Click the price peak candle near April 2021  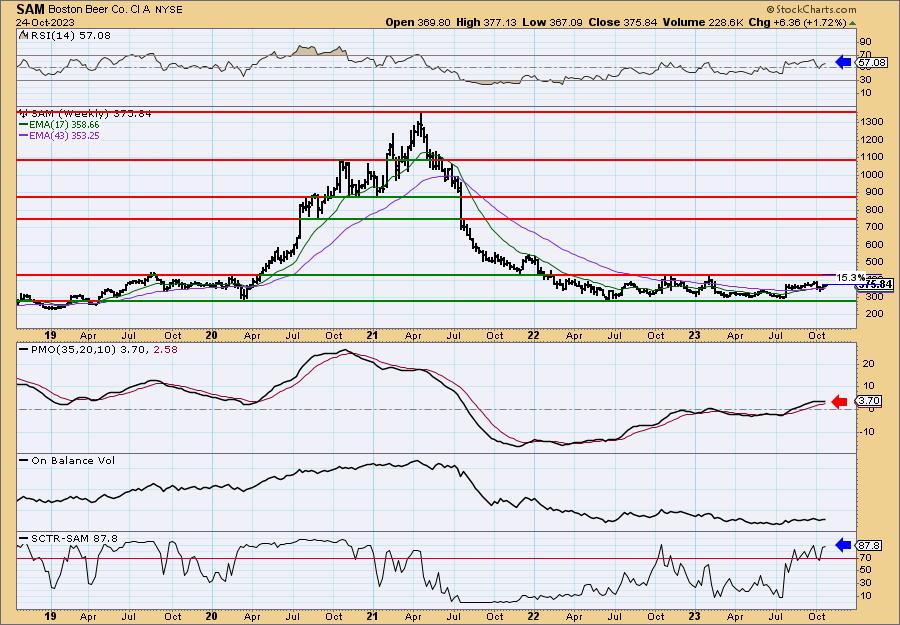(421, 123)
